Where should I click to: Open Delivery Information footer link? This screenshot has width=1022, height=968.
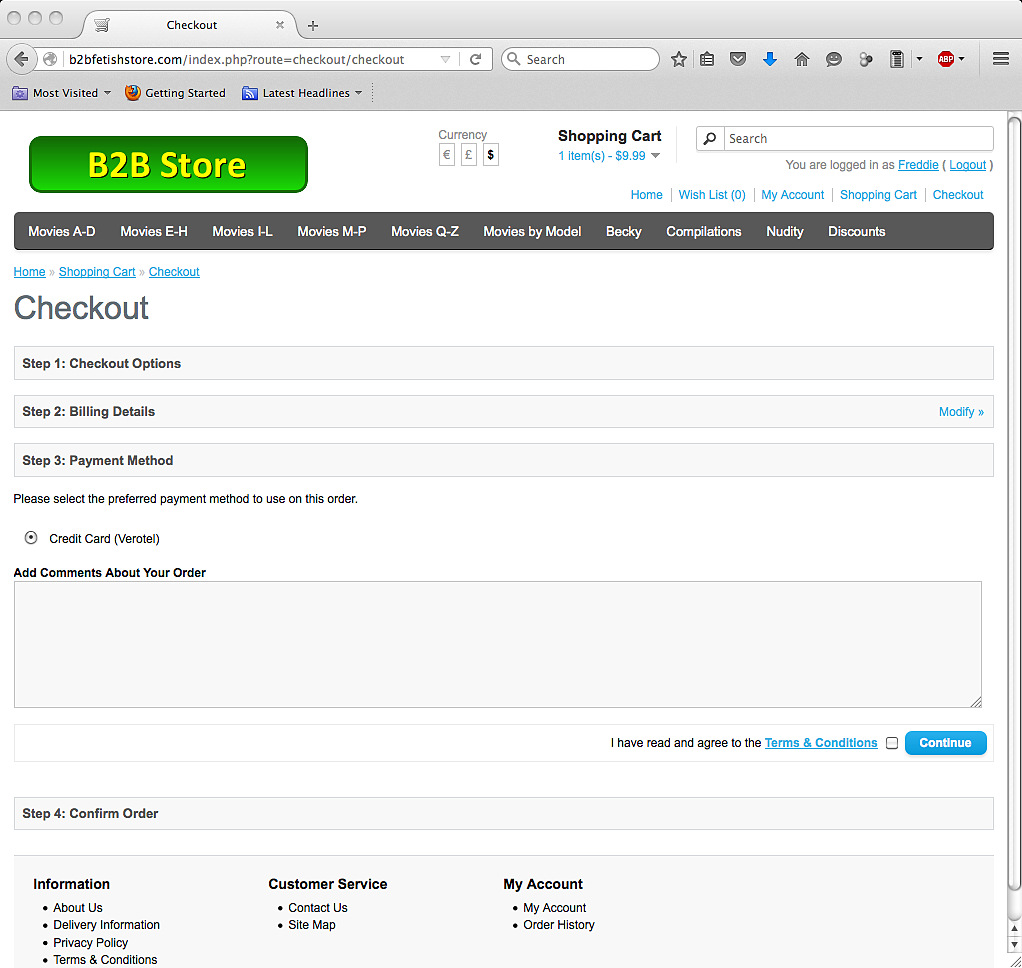pos(106,924)
